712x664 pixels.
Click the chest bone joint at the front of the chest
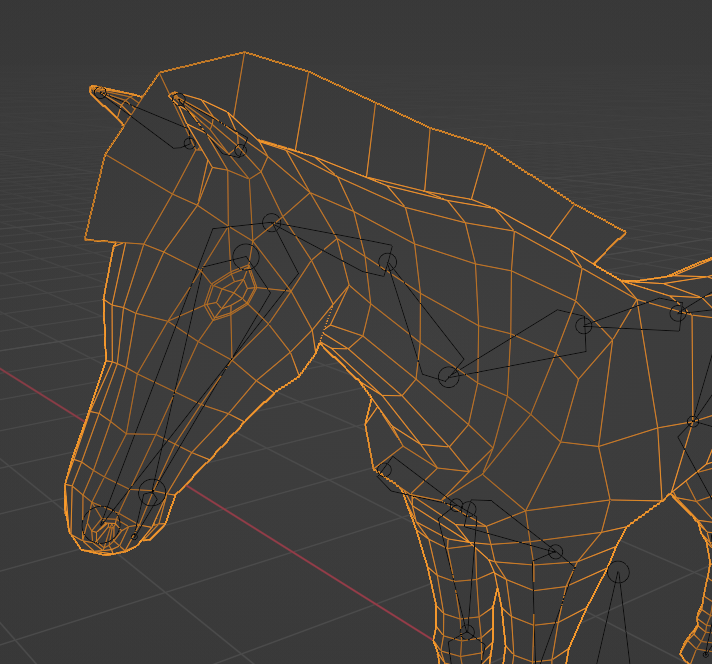click(x=384, y=469)
